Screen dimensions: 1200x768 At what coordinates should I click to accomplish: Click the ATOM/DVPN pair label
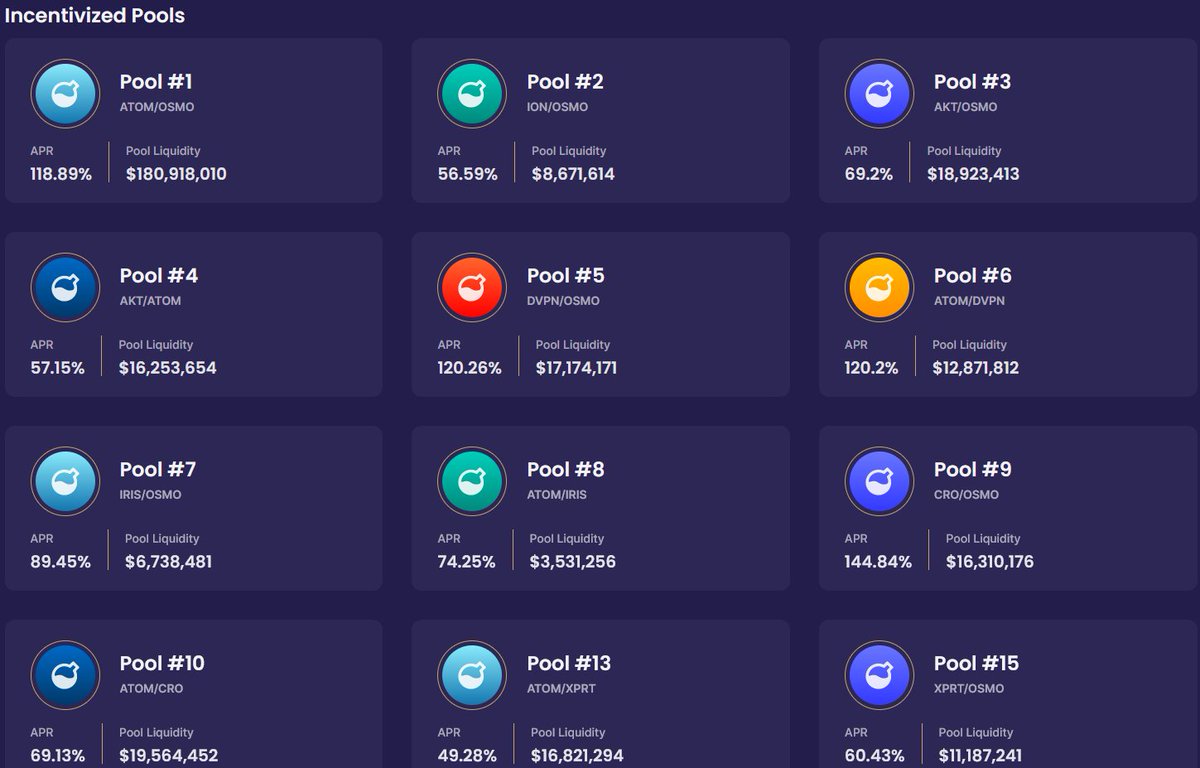pos(969,301)
